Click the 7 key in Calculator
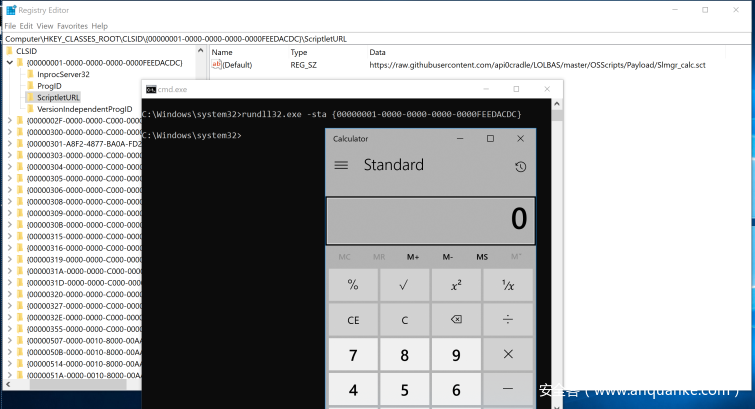The image size is (755, 409). click(x=353, y=354)
